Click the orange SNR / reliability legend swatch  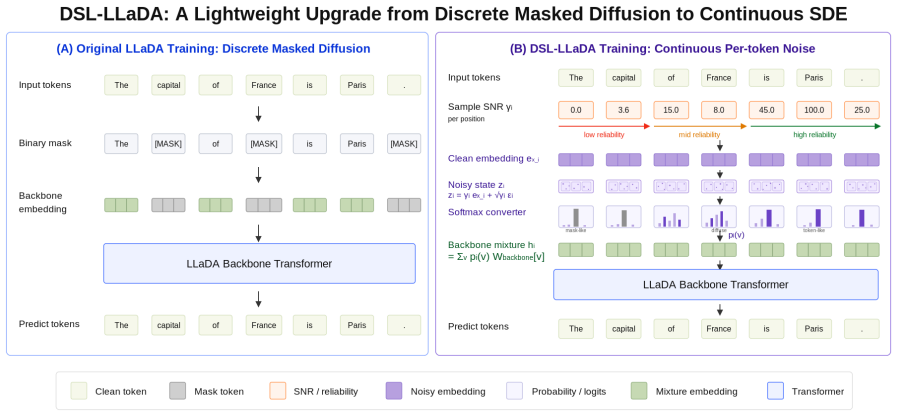coord(278,391)
